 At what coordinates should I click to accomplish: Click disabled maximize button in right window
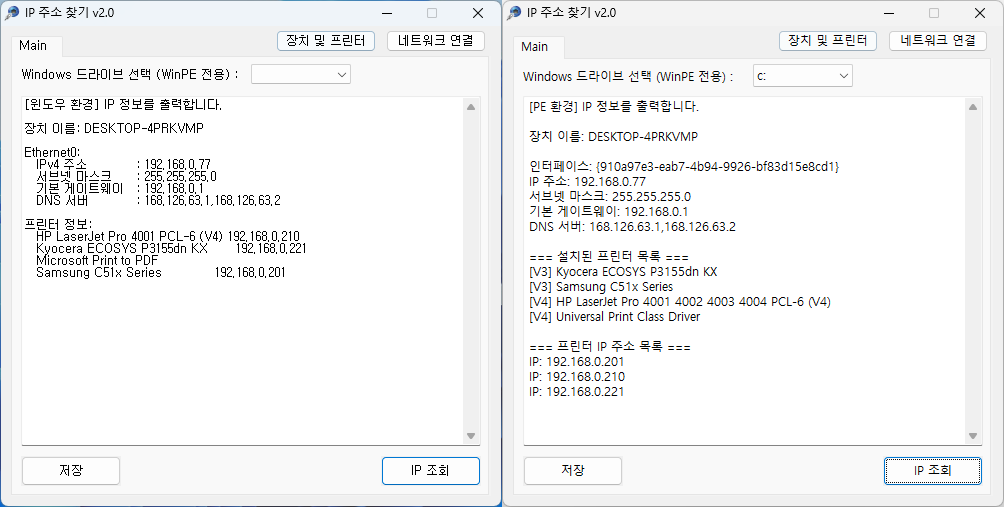coord(934,13)
